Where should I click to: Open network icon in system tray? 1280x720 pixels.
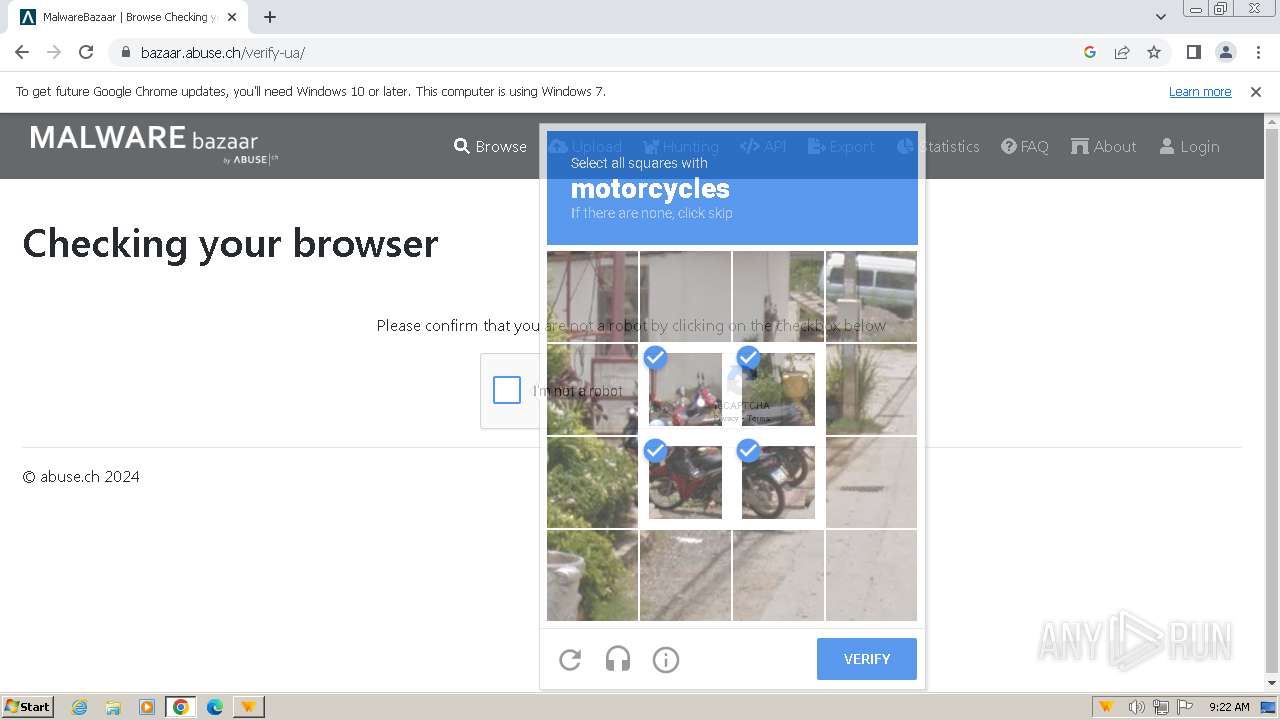[1161, 706]
